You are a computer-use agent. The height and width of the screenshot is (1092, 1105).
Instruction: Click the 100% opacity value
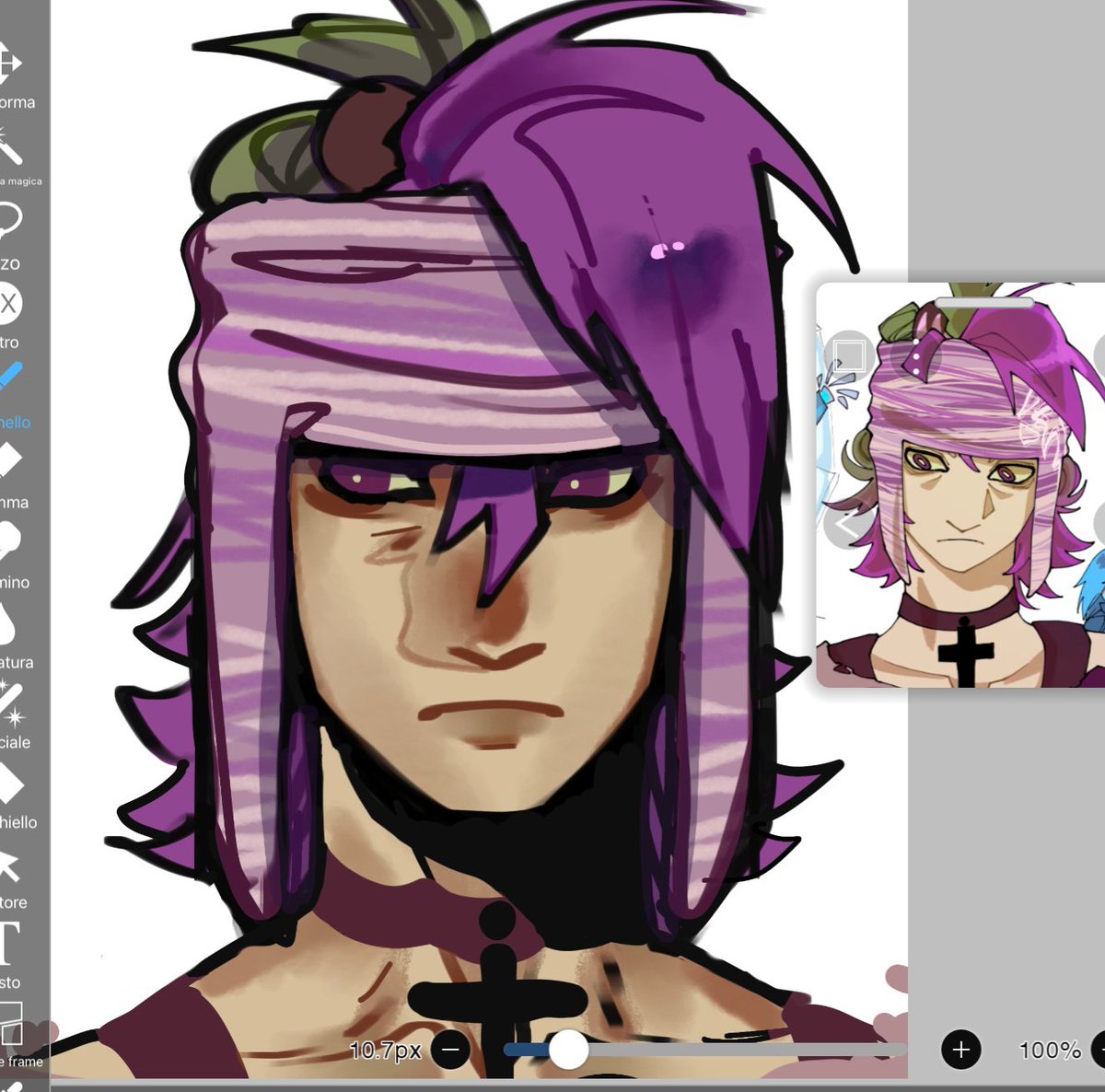pyautogui.click(x=1050, y=1050)
